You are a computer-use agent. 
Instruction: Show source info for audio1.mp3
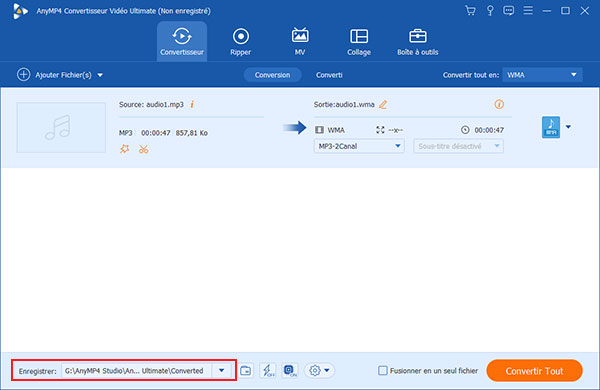(192, 104)
